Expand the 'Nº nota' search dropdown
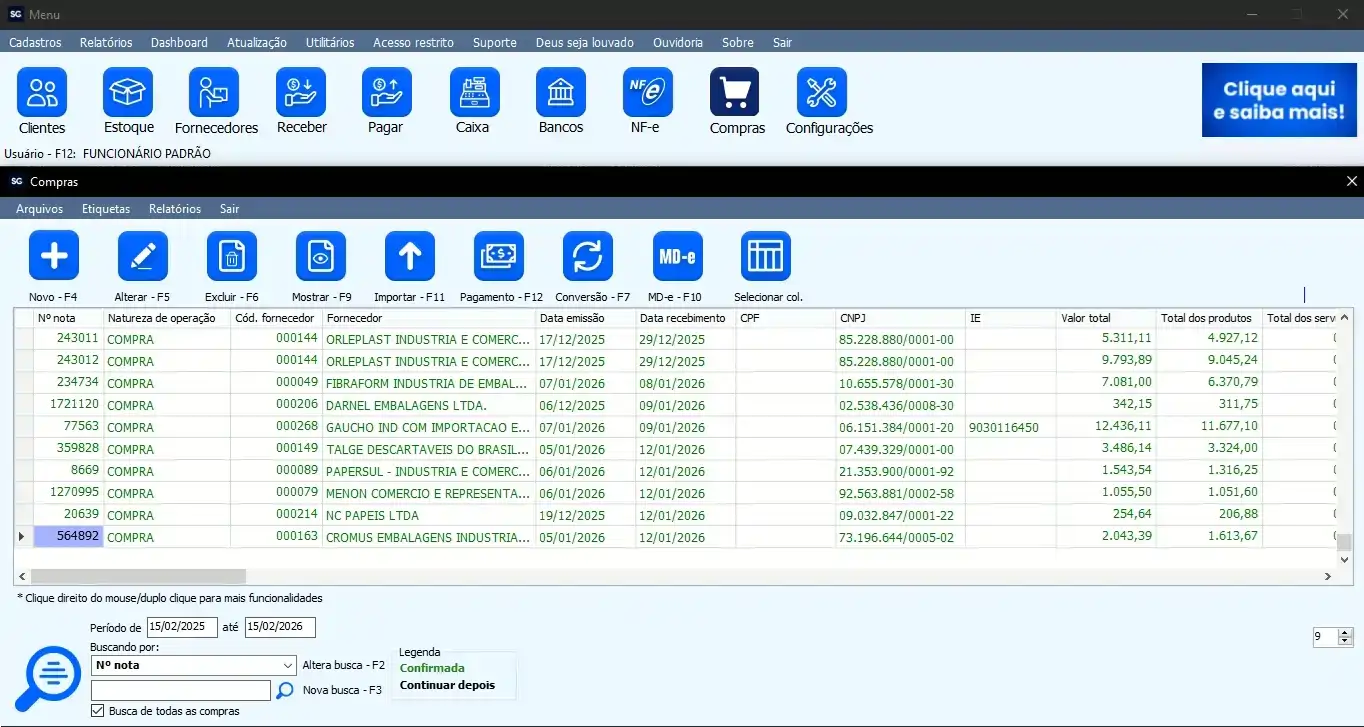 286,665
